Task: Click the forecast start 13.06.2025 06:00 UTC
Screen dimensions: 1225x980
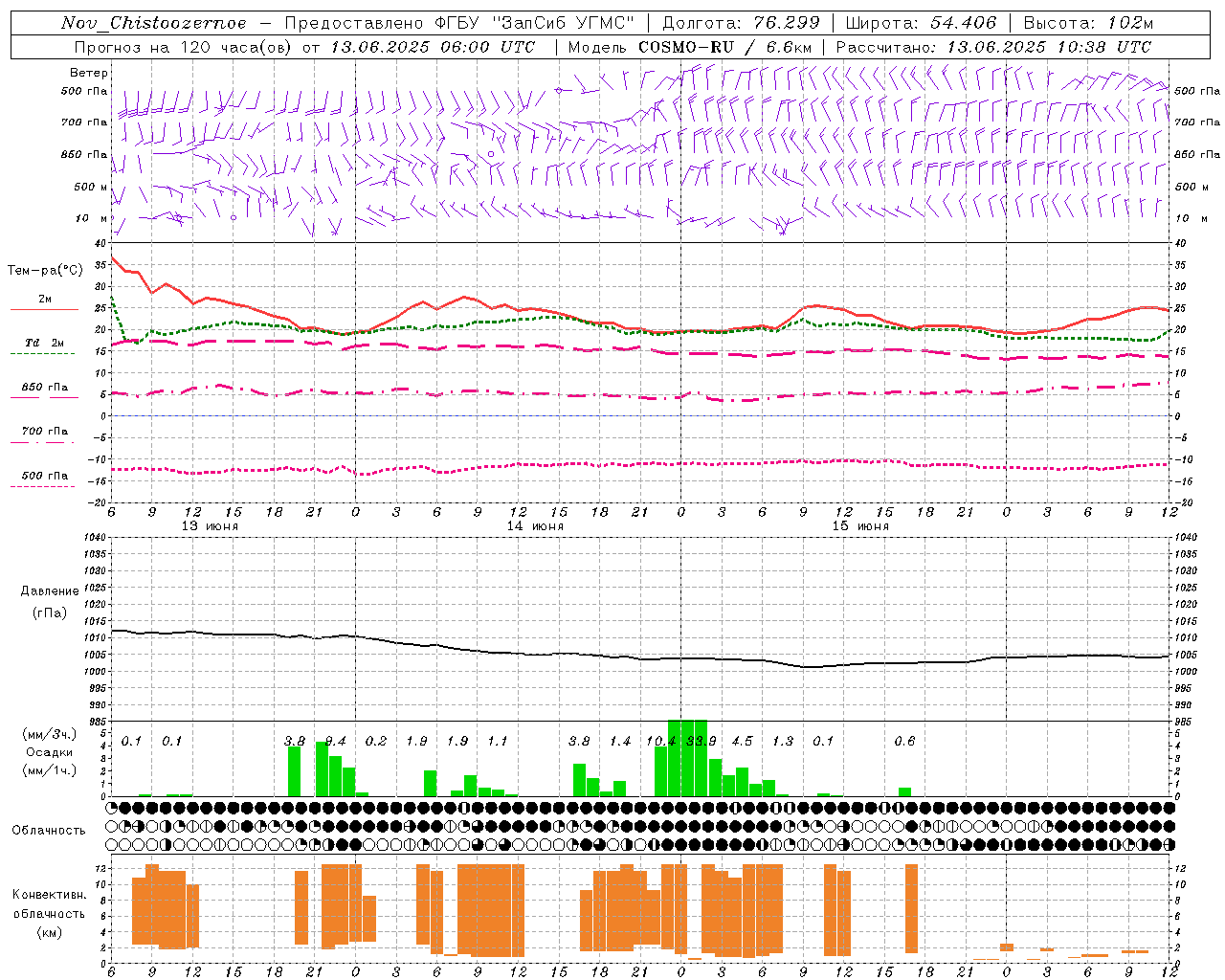Action: 433,47
